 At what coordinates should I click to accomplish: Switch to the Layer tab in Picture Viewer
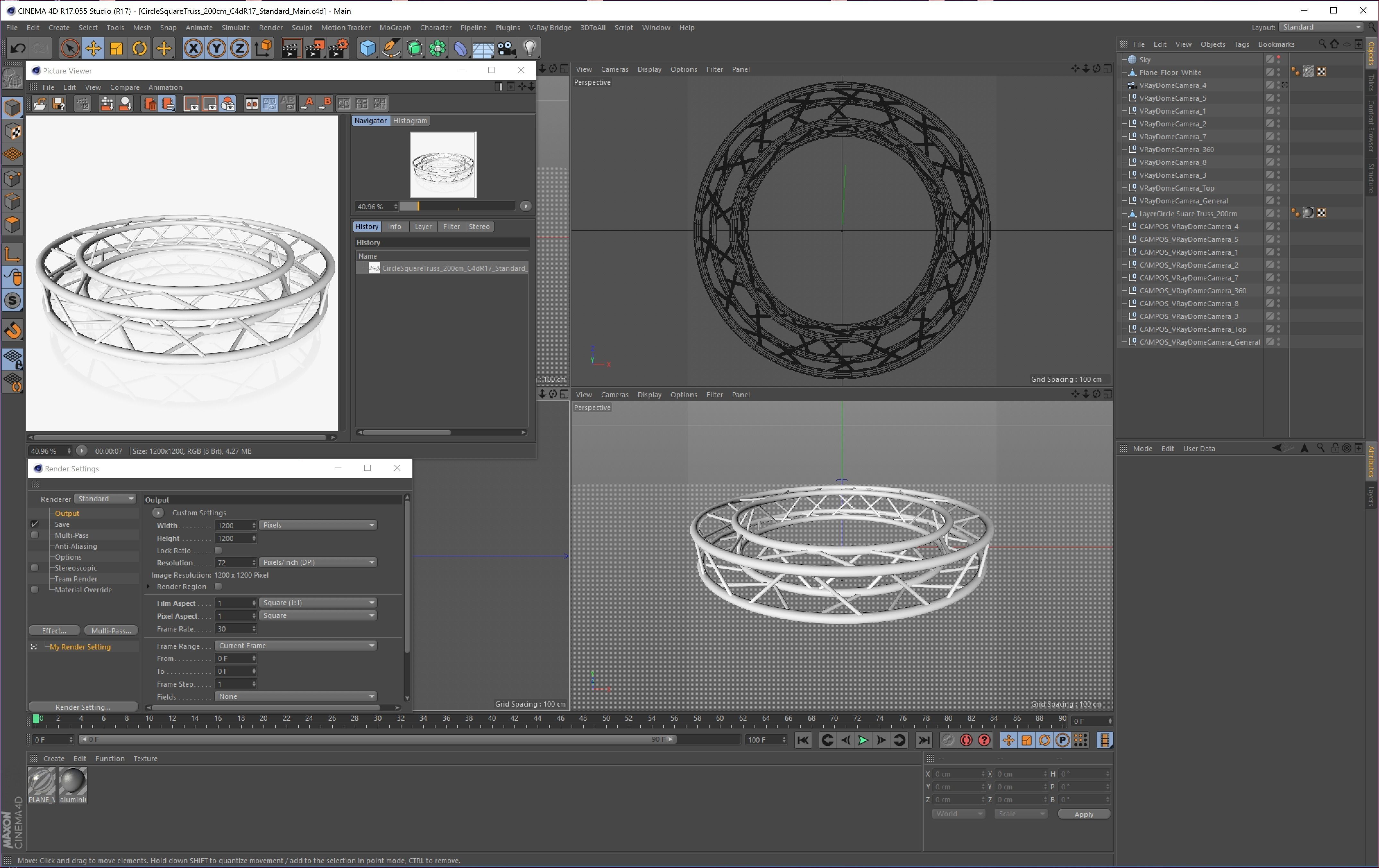coord(423,226)
